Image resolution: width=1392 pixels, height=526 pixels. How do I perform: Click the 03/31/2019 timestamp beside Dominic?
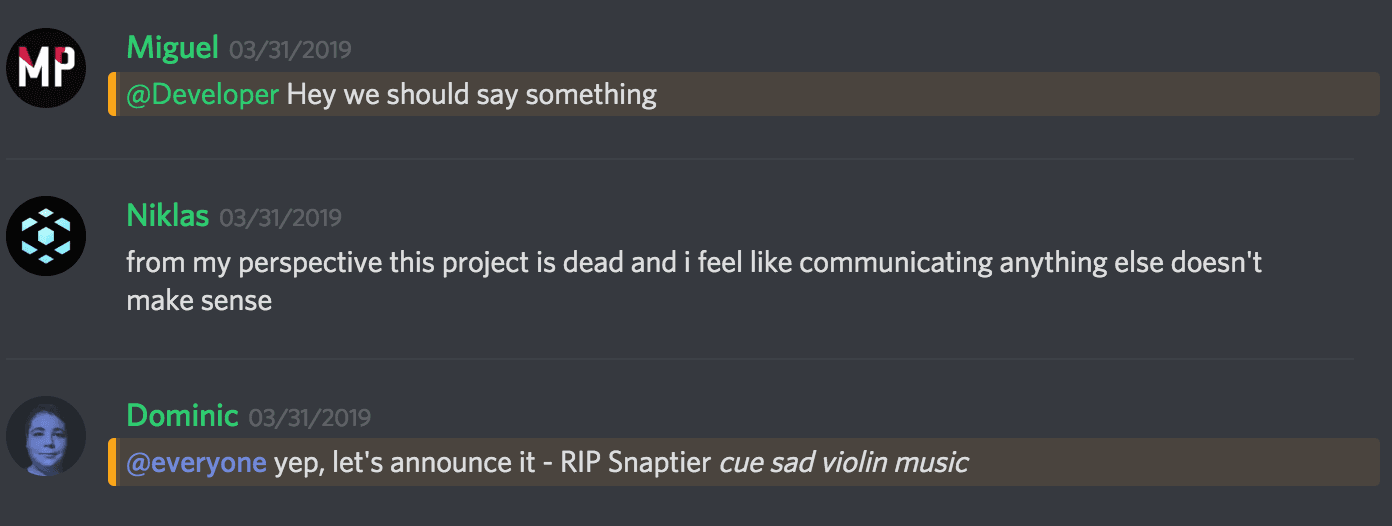click(310, 417)
